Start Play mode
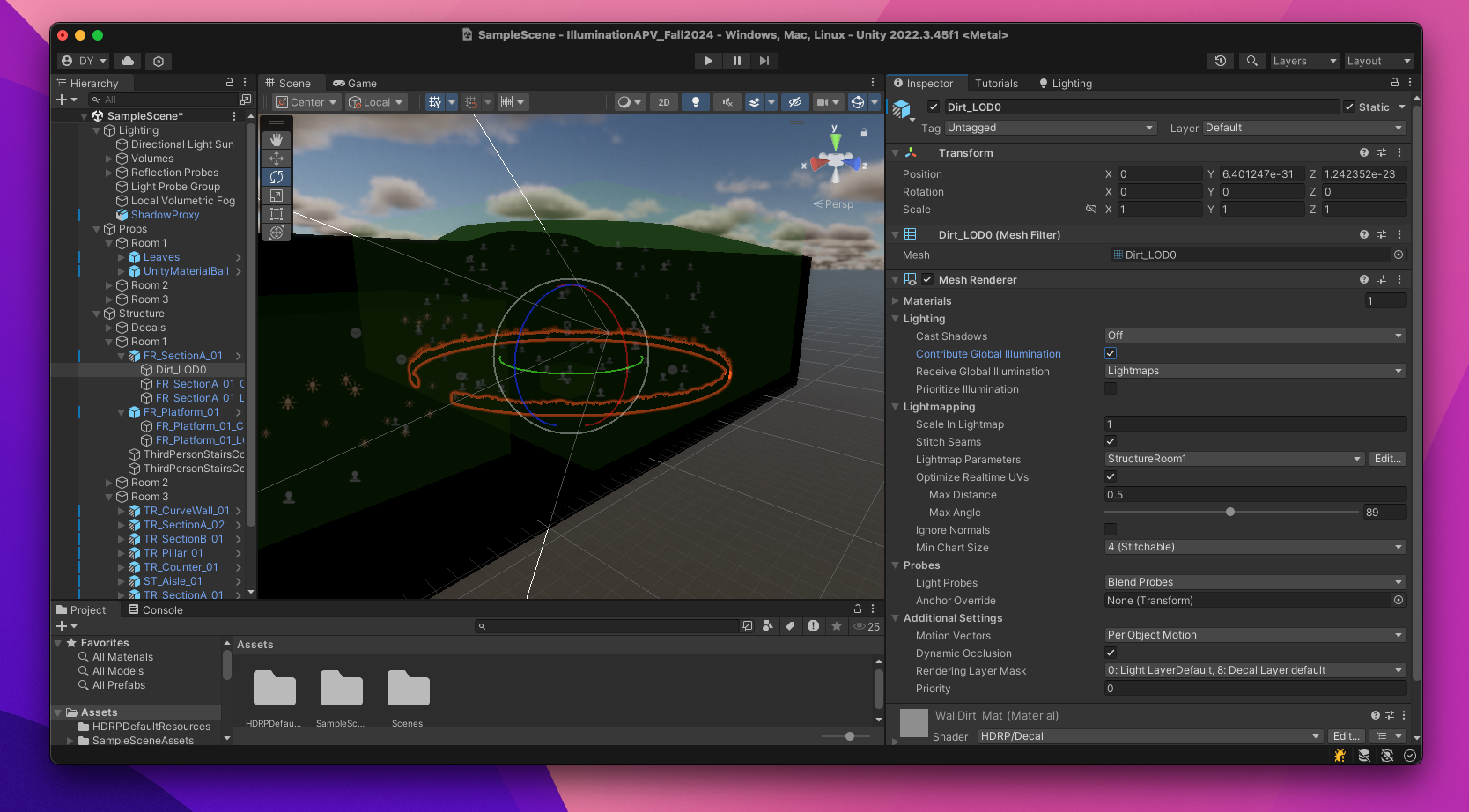 tap(708, 61)
